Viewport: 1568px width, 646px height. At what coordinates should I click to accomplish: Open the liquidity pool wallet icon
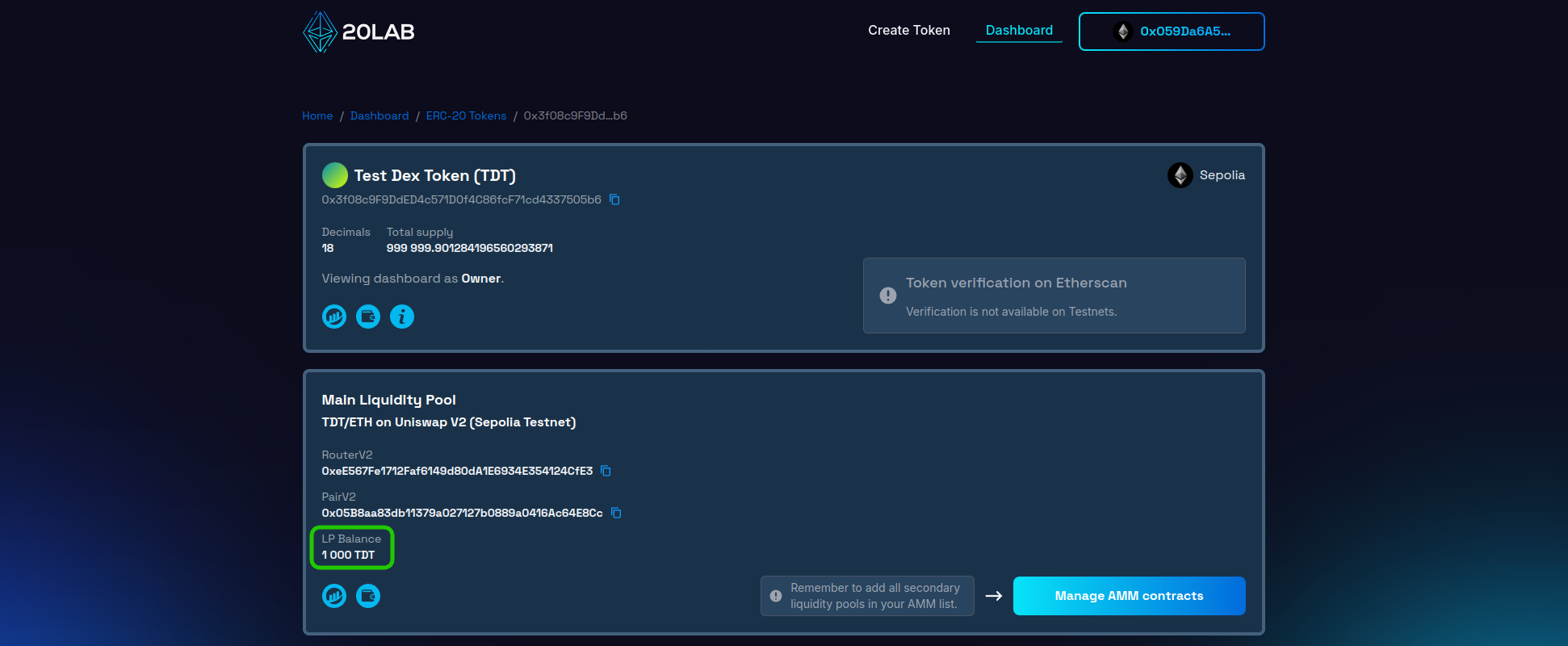(x=368, y=596)
